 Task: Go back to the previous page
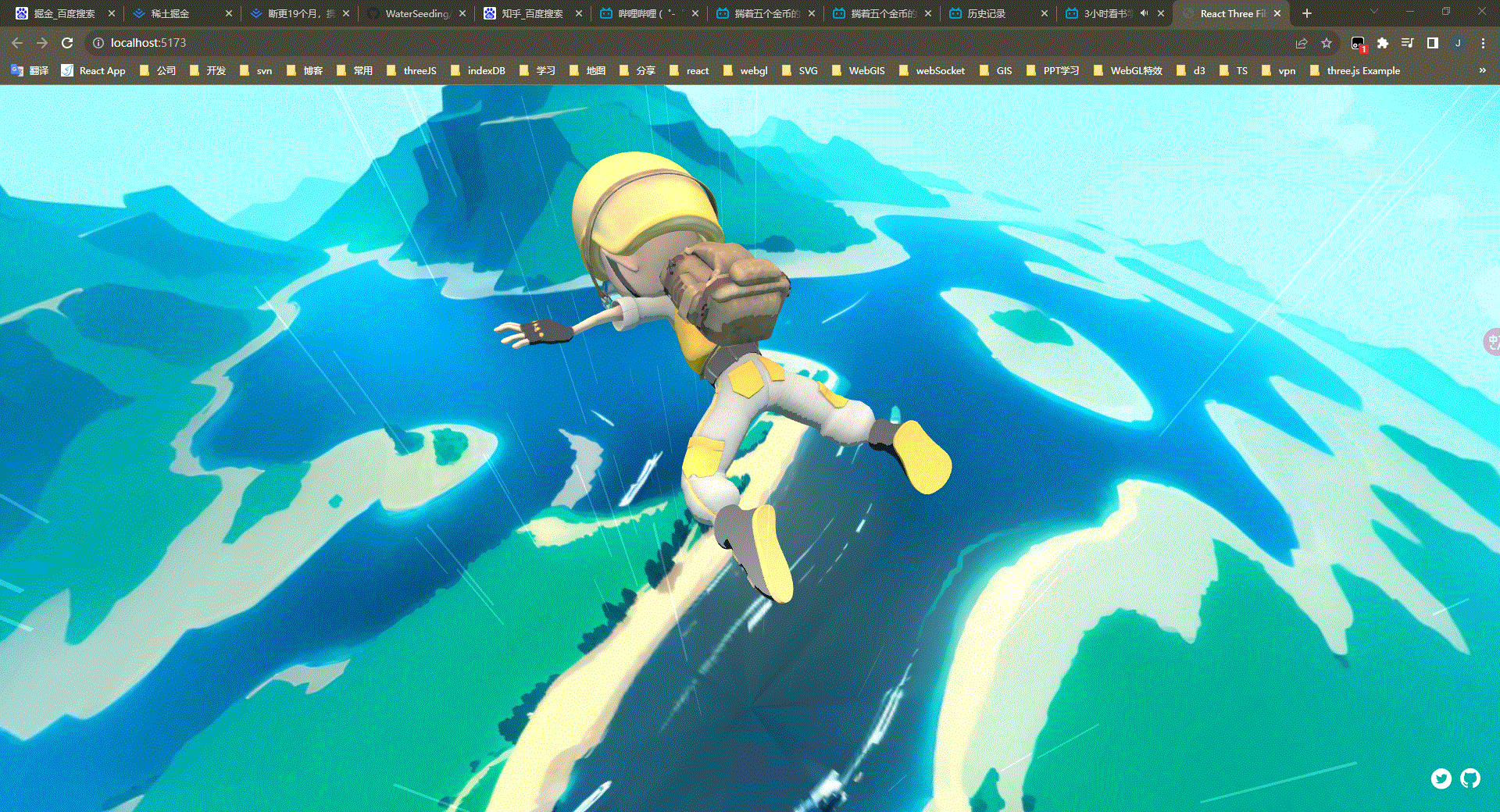(17, 43)
